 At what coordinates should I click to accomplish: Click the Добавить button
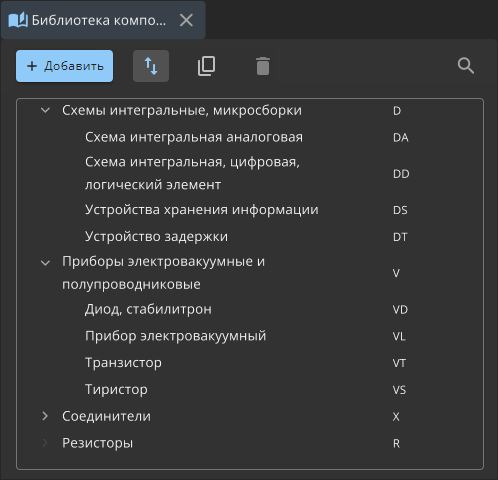[64, 66]
